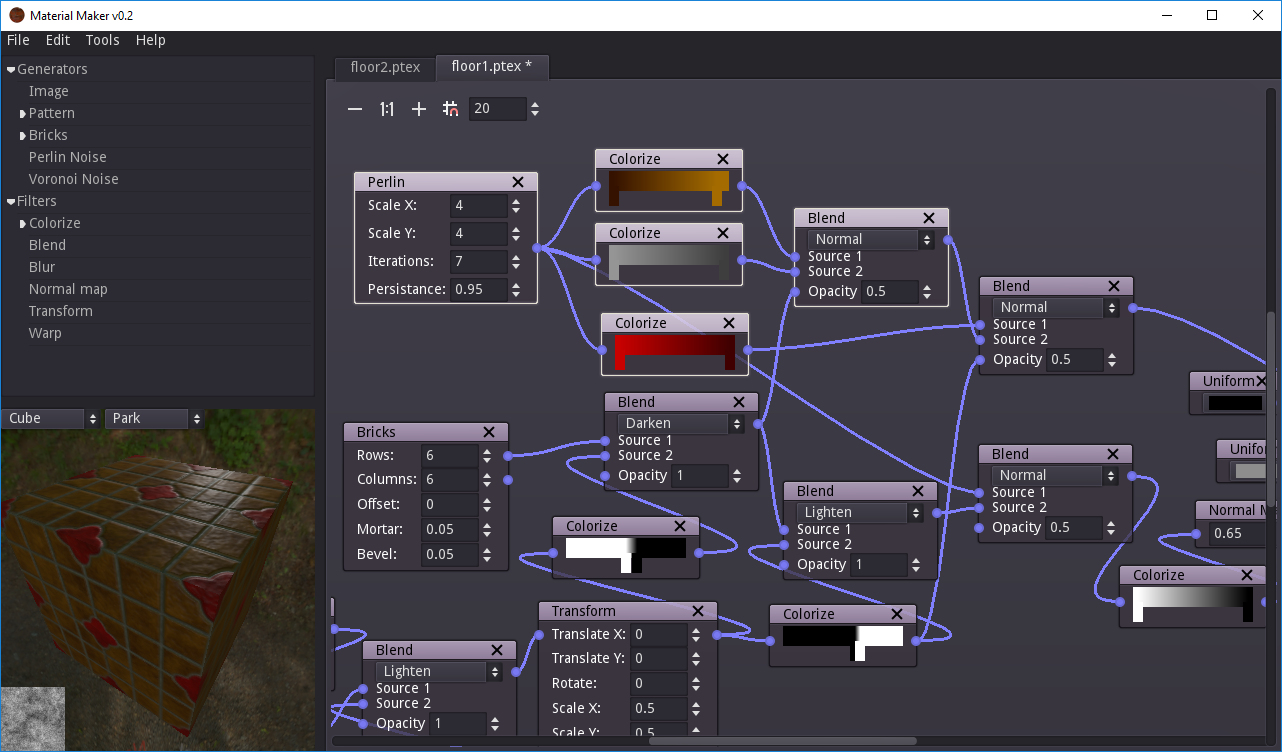Click the Bricks Rows value field
1282x752 pixels.
(449, 455)
